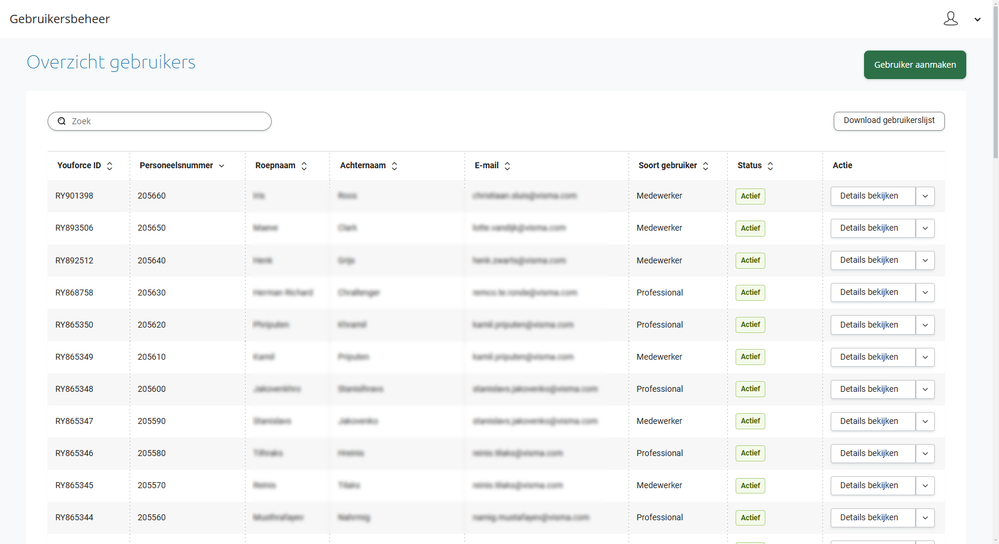999x544 pixels.
Task: Click the magnifier icon in search box
Action: (x=62, y=121)
